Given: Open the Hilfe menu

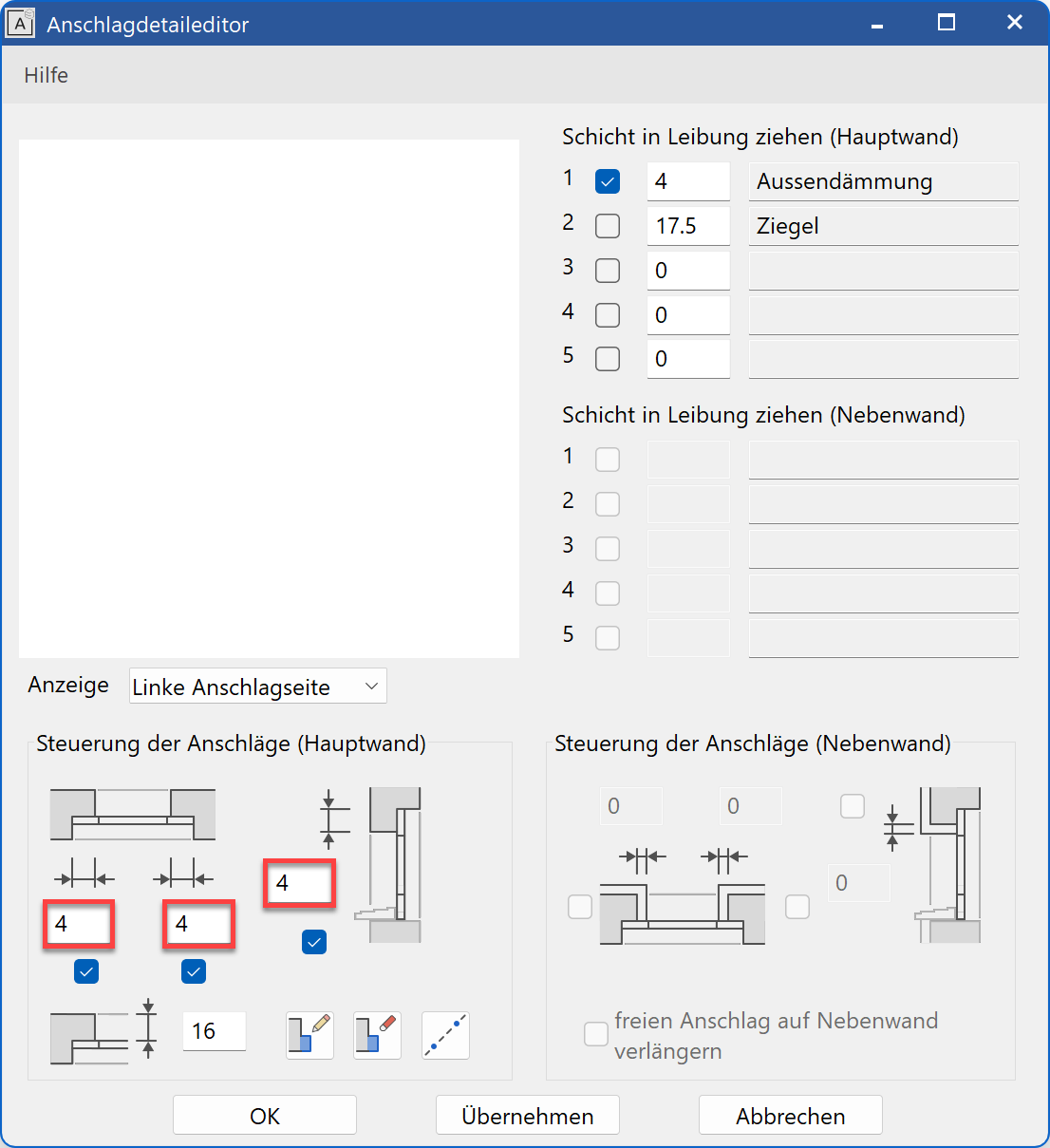Looking at the screenshot, I should coord(47,75).
